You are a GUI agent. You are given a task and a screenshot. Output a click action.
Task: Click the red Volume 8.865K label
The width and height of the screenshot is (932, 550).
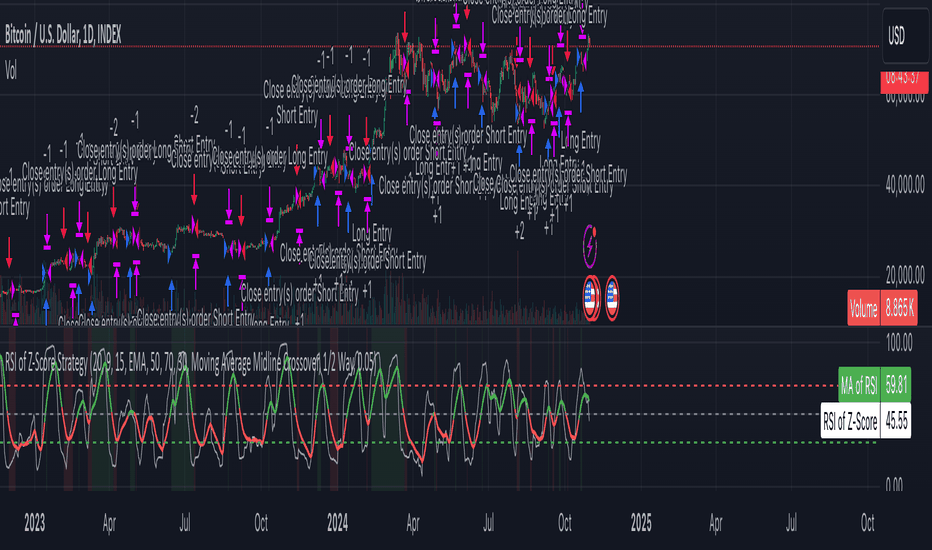(882, 308)
